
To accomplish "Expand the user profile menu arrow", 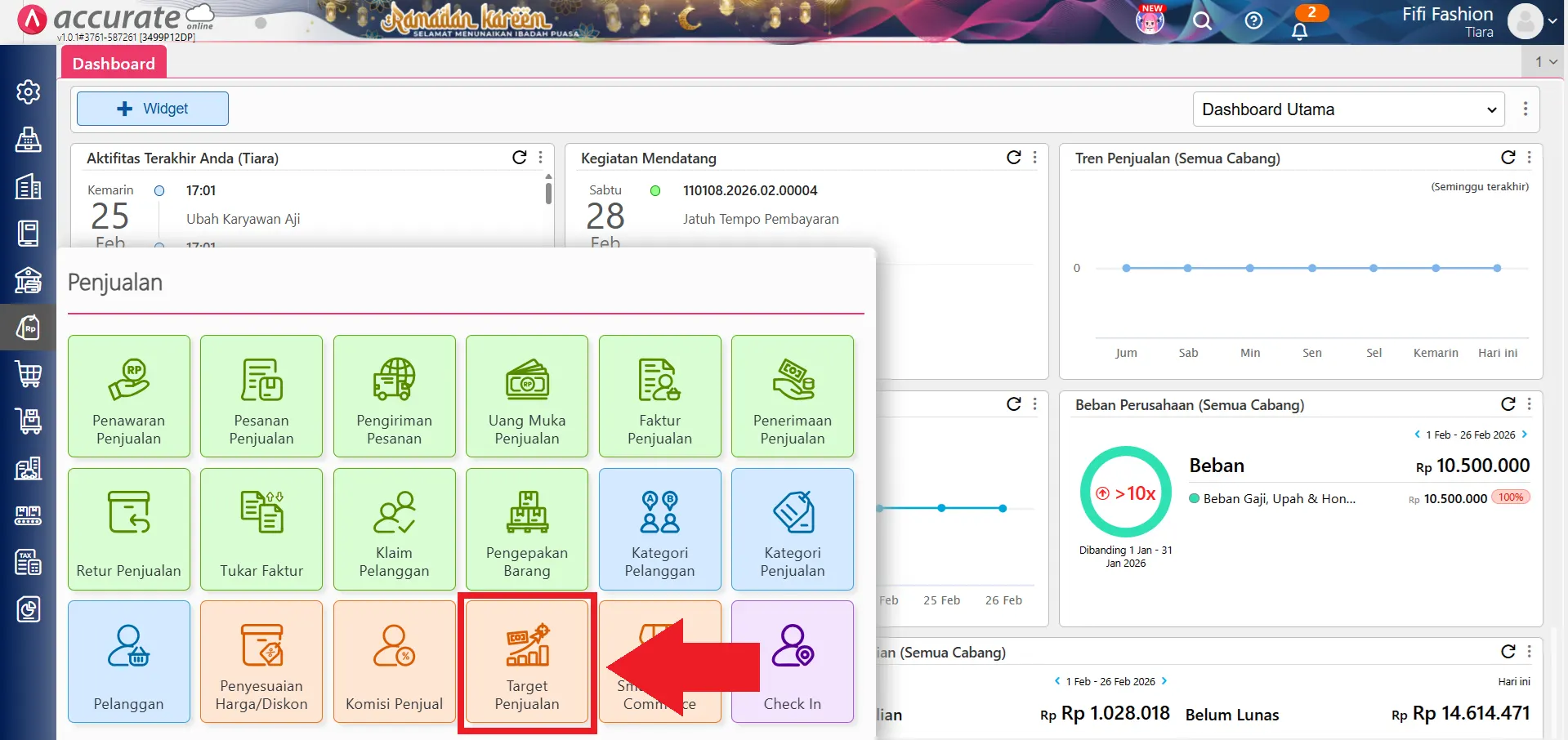I will click(1552, 22).
